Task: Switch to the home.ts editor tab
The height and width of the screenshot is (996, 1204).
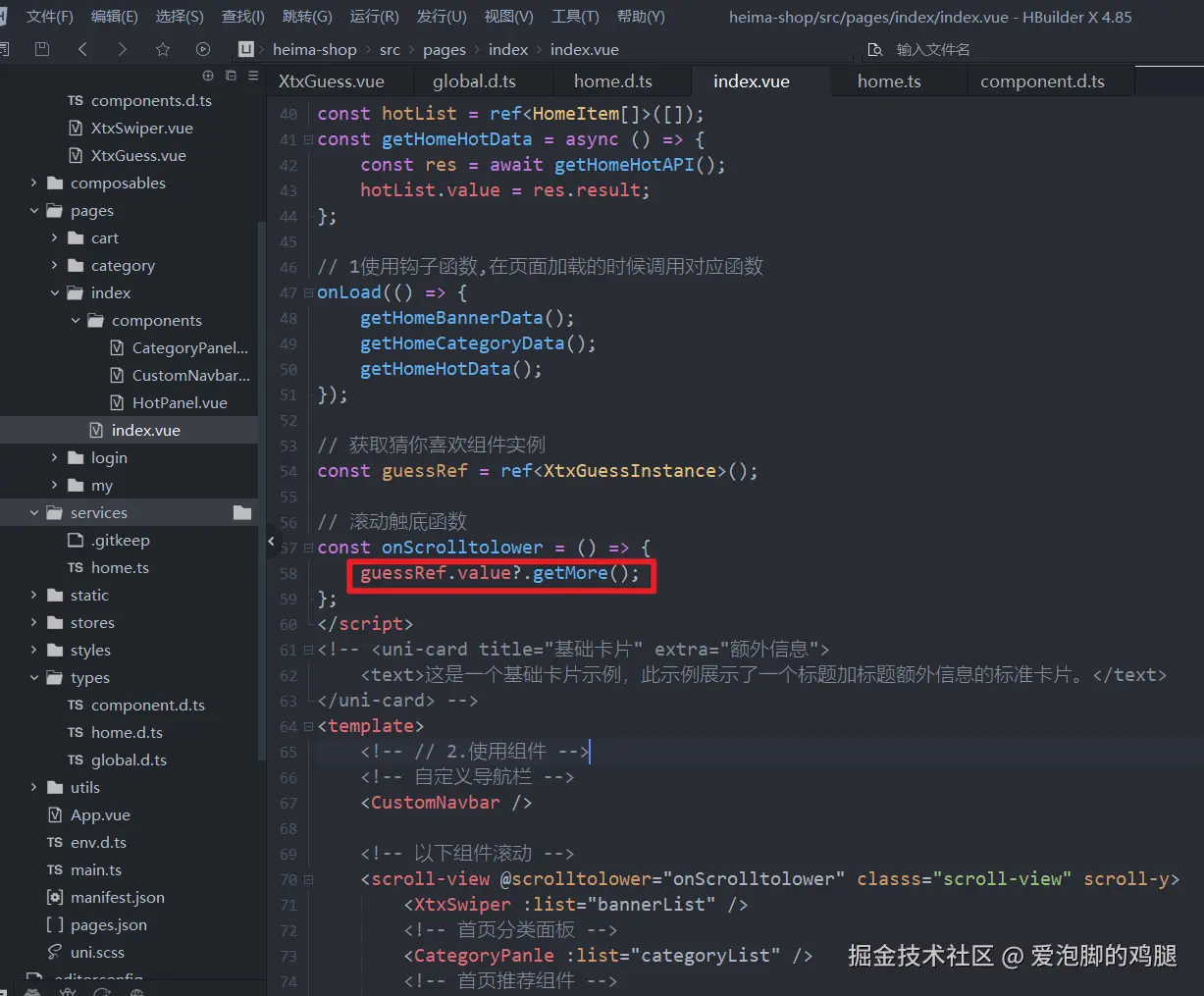Action: pos(889,81)
